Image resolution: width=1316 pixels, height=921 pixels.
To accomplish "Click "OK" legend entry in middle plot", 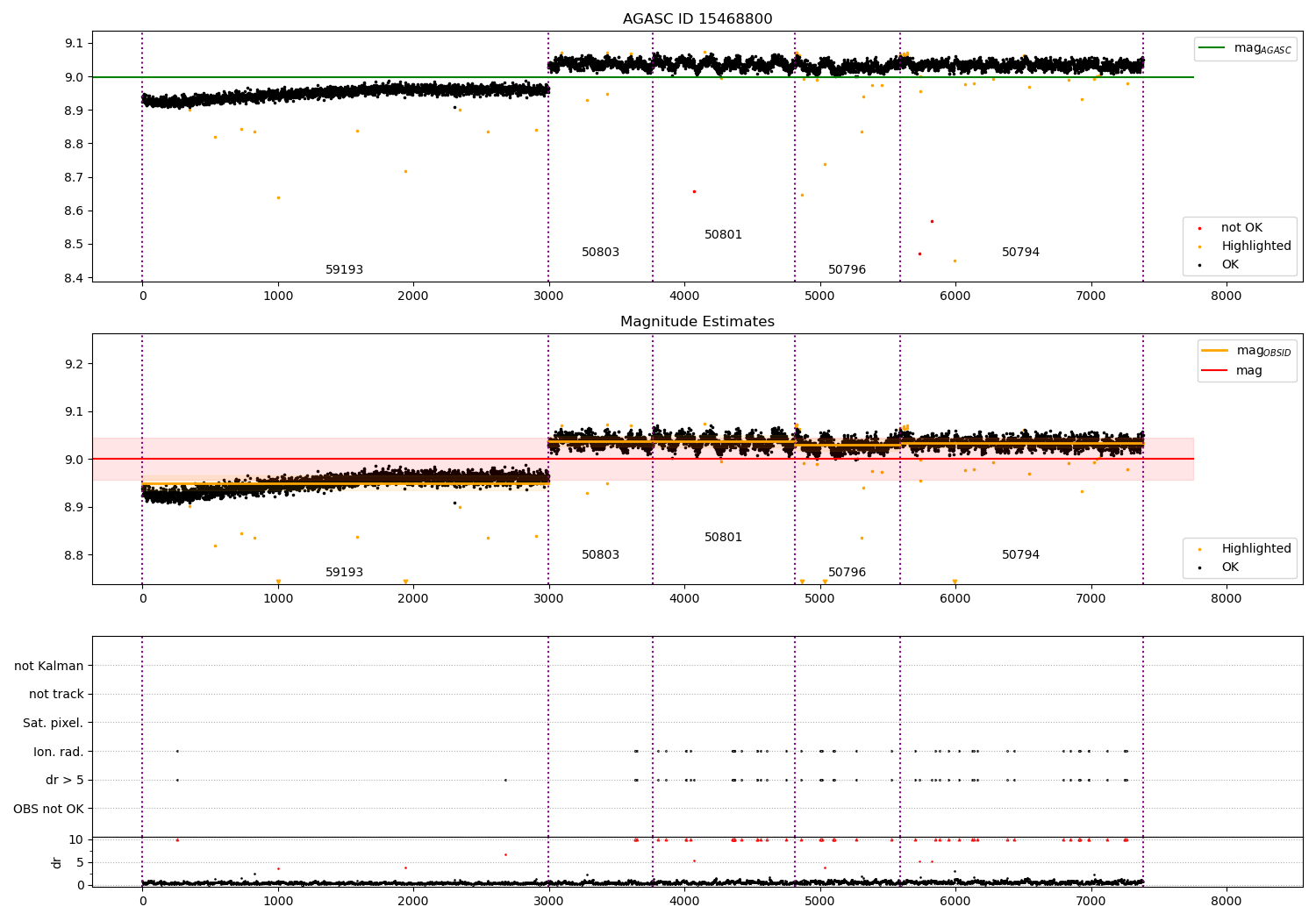I will coord(1230,568).
